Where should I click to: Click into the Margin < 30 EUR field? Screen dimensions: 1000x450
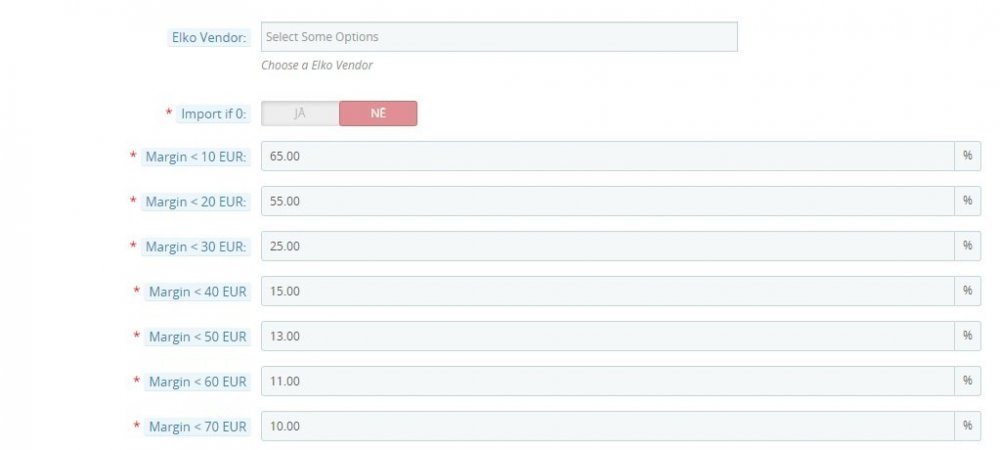click(607, 246)
